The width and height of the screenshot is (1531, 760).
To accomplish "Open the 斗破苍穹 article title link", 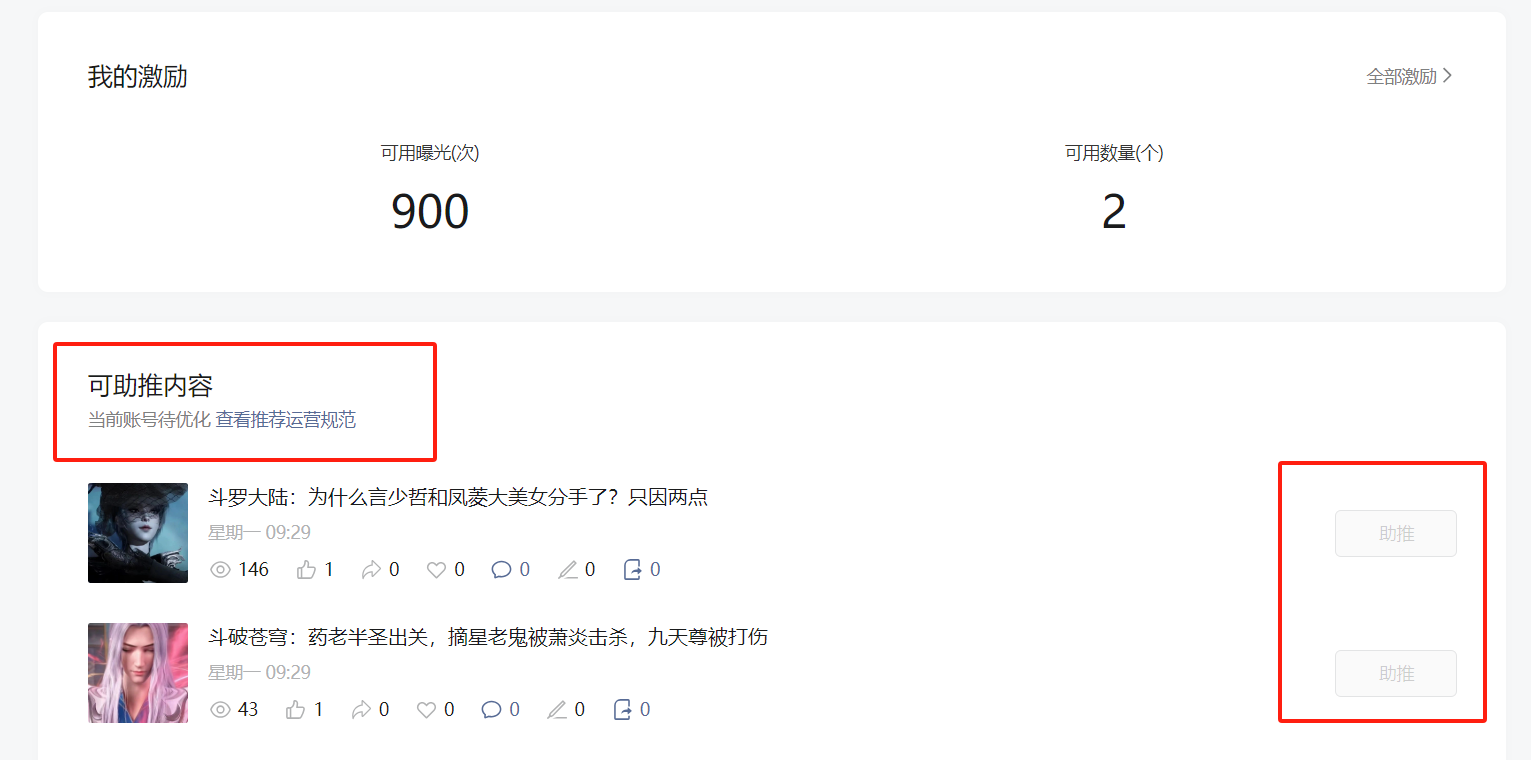I will 488,637.
